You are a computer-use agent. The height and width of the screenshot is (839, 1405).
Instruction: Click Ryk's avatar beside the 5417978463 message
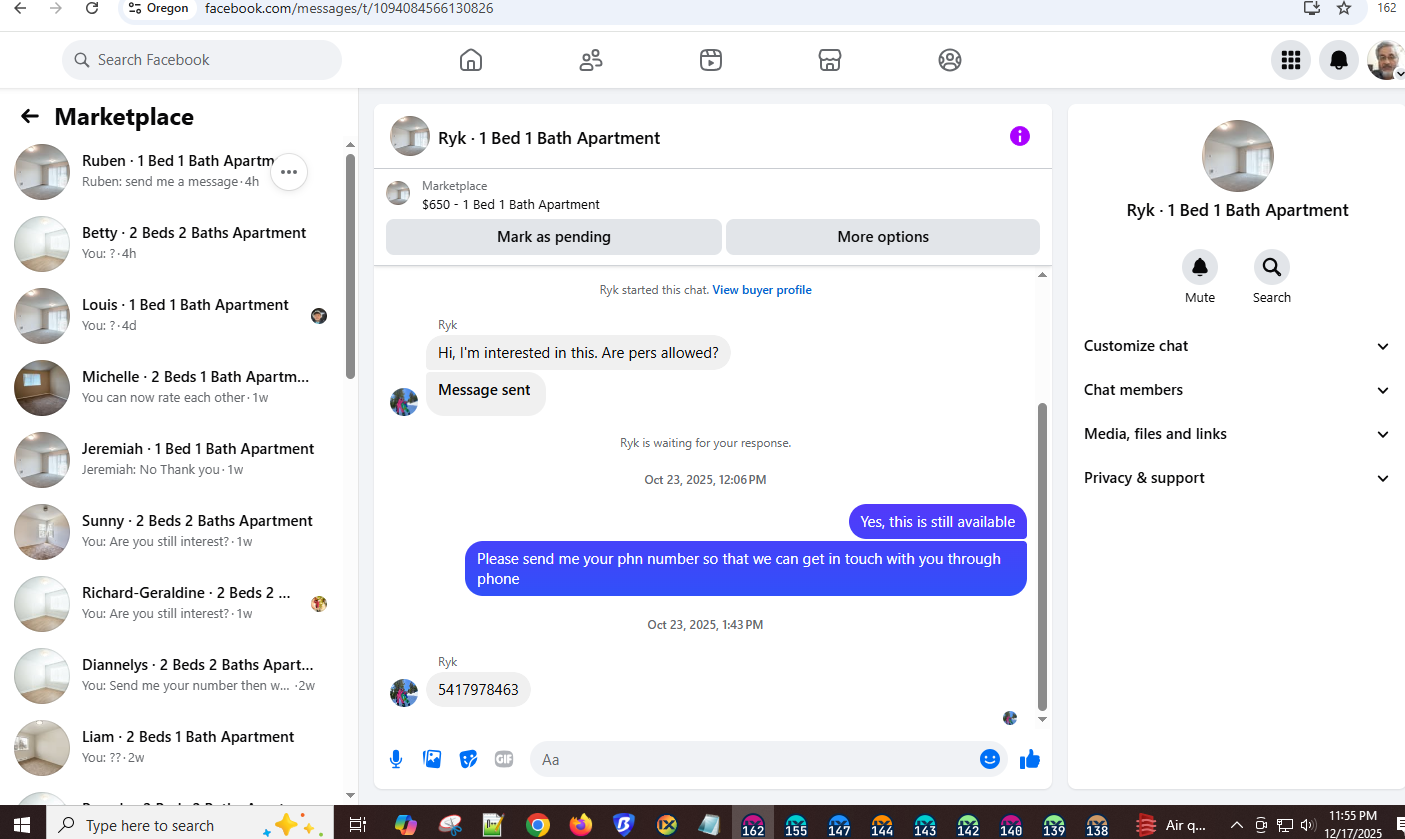coord(404,693)
